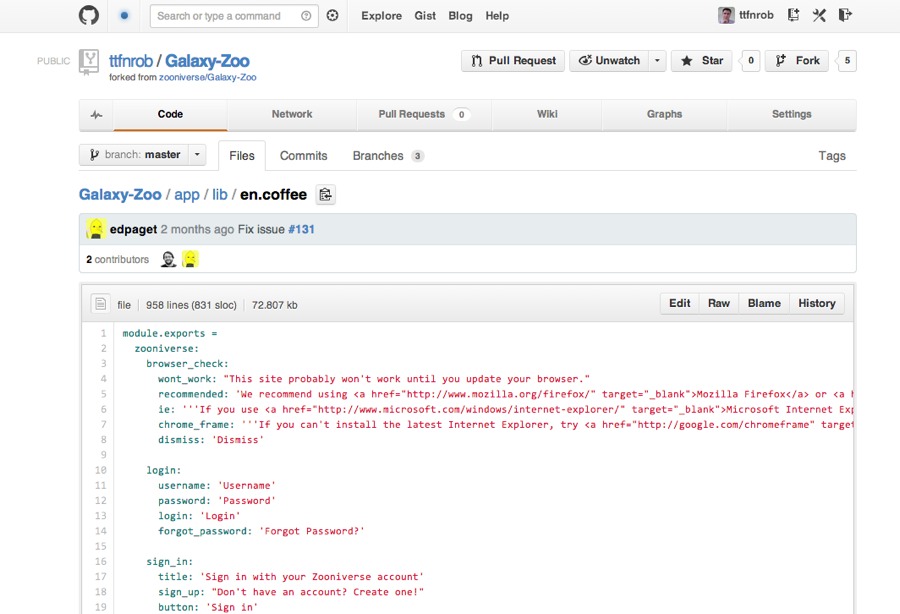
Task: Click the GitHub Octocat logo
Action: [89, 16]
